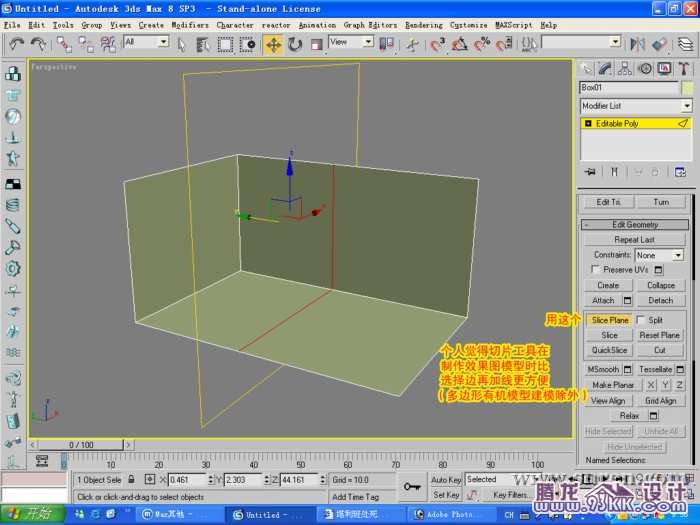Click the Undo arrow in main toolbar

17,44
